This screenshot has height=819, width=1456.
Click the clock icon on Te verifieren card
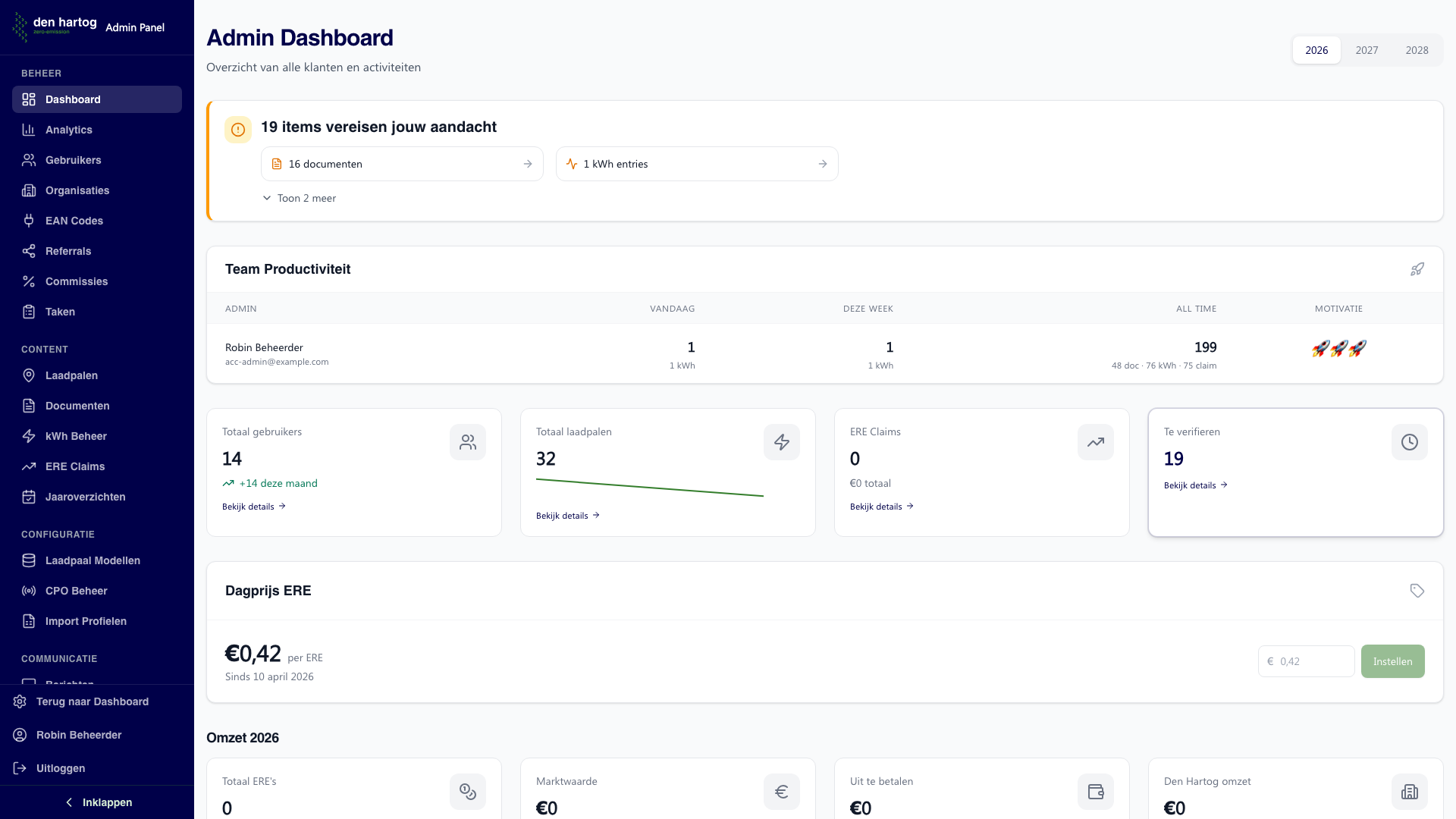point(1410,442)
